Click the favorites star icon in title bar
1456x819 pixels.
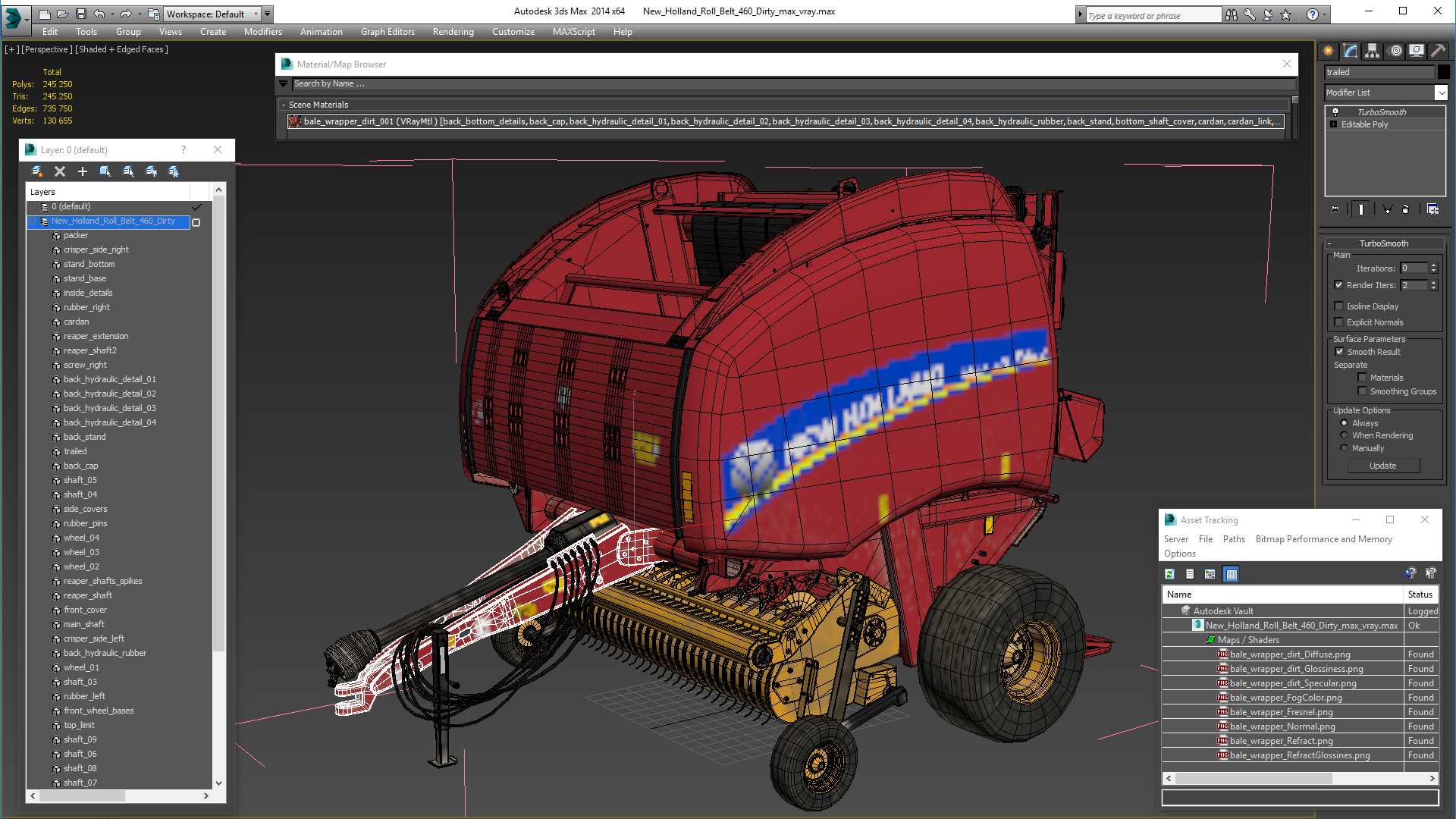[1285, 14]
